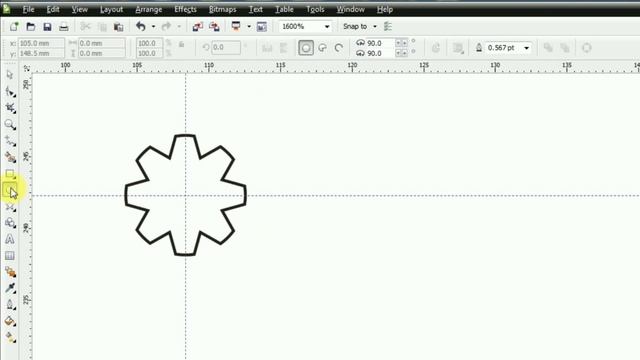Image resolution: width=640 pixels, height=360 pixels.
Task: Click the Import icon
Action: (198, 27)
